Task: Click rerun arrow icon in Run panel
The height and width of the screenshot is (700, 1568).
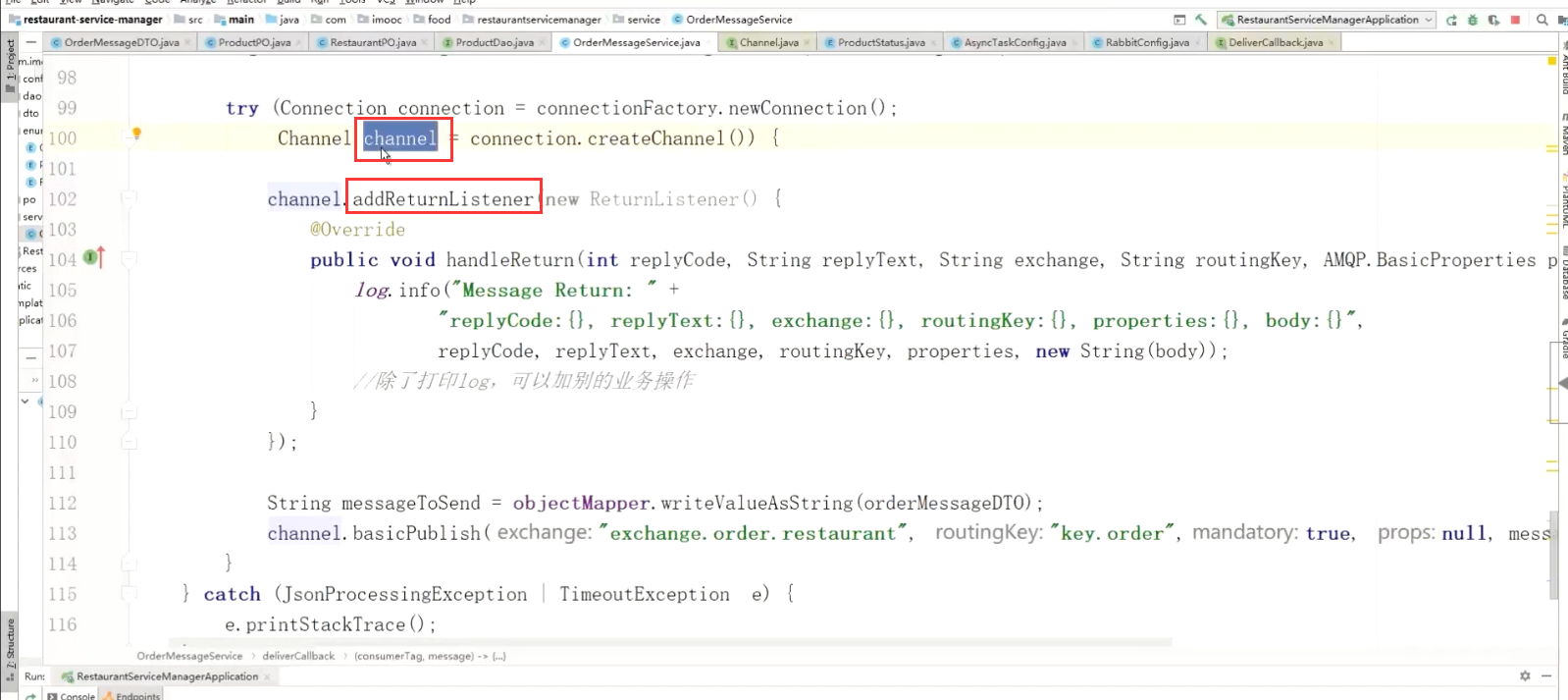Action: (x=30, y=696)
